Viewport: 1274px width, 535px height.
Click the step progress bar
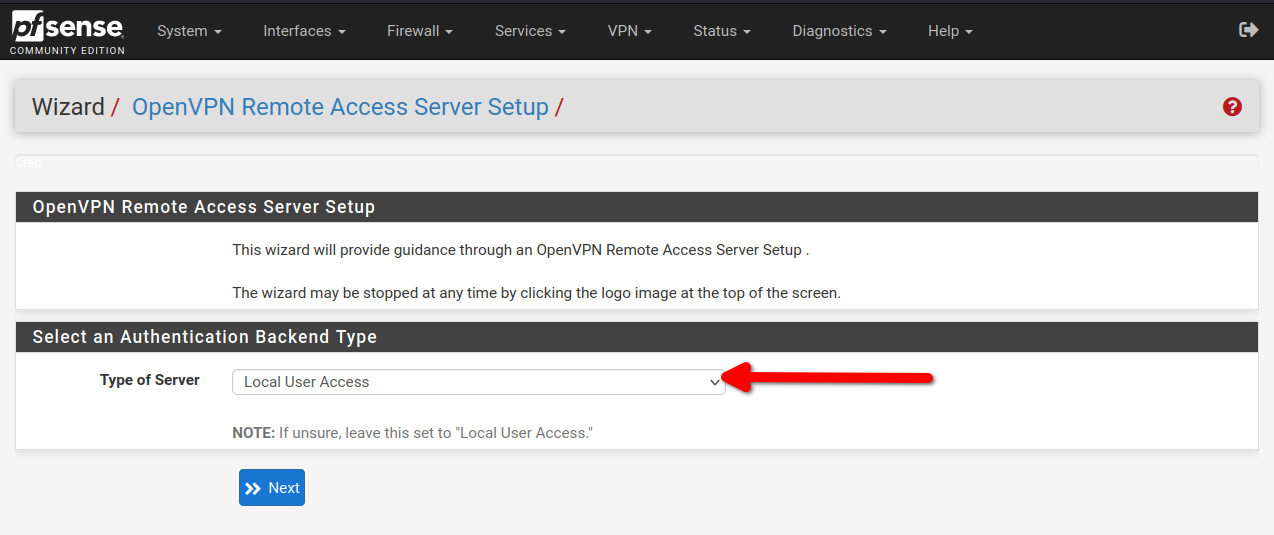tap(636, 162)
